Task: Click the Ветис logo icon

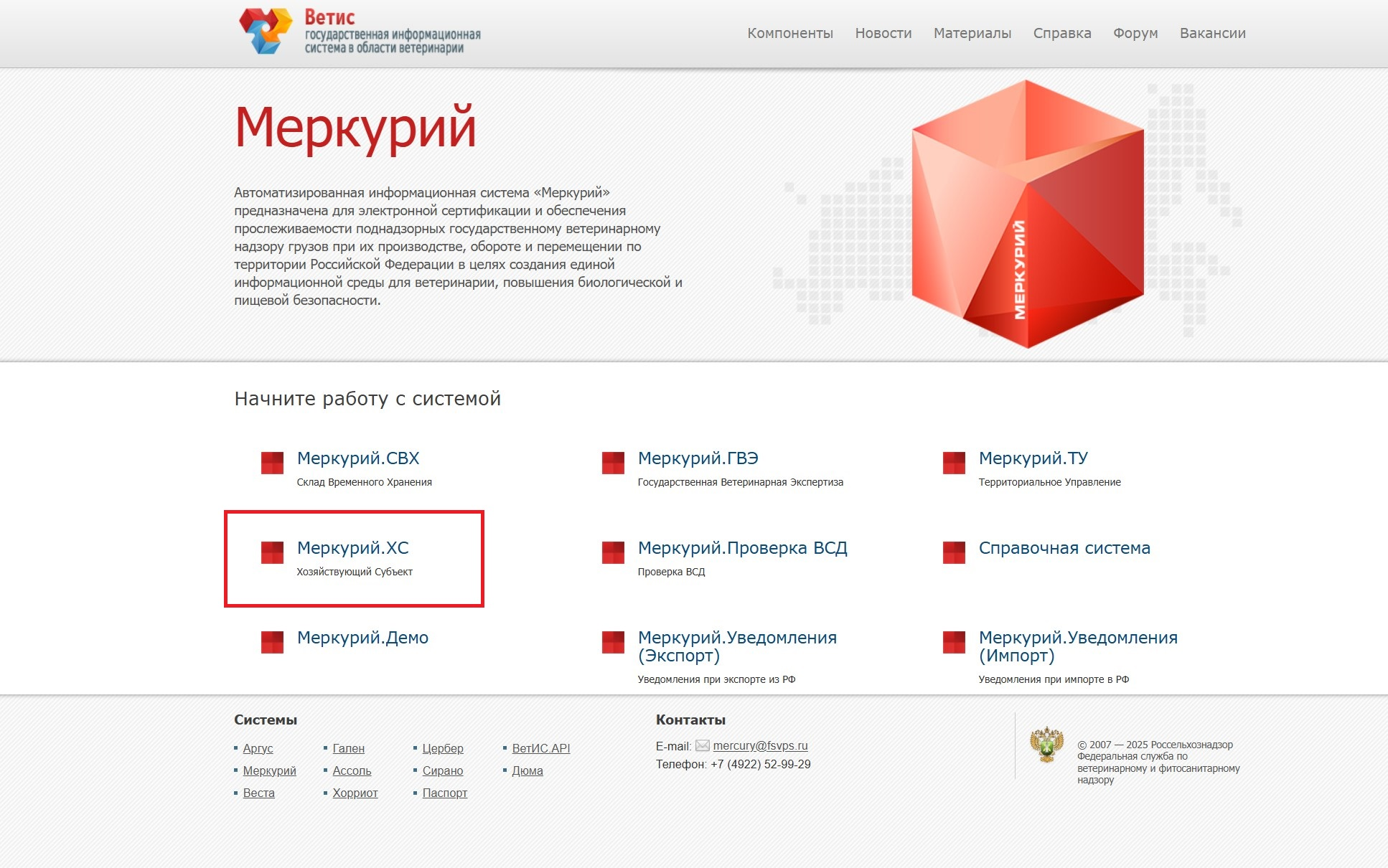Action: 265,32
